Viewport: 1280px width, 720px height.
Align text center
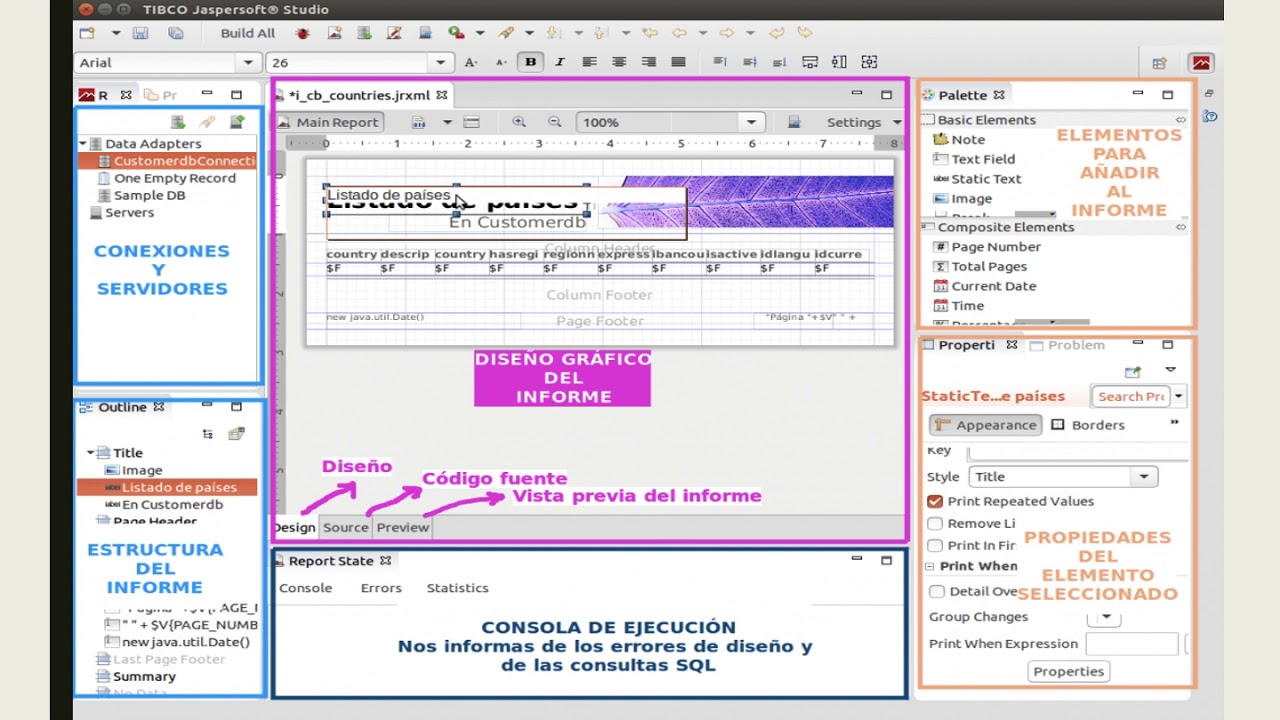pos(619,62)
